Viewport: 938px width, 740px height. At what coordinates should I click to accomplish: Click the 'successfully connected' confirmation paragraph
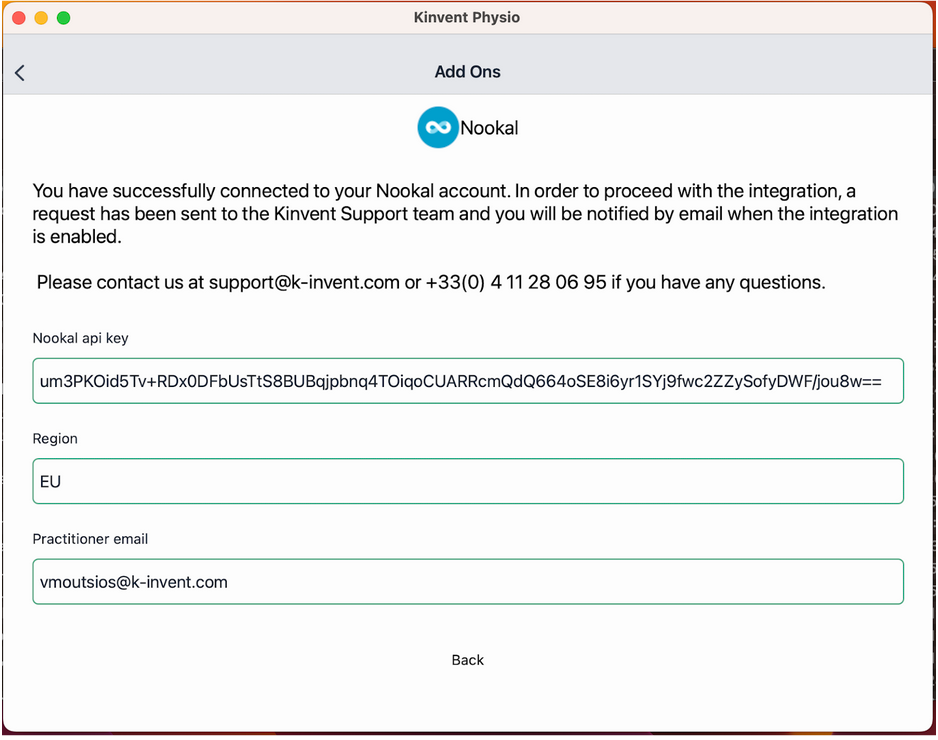pos(465,214)
